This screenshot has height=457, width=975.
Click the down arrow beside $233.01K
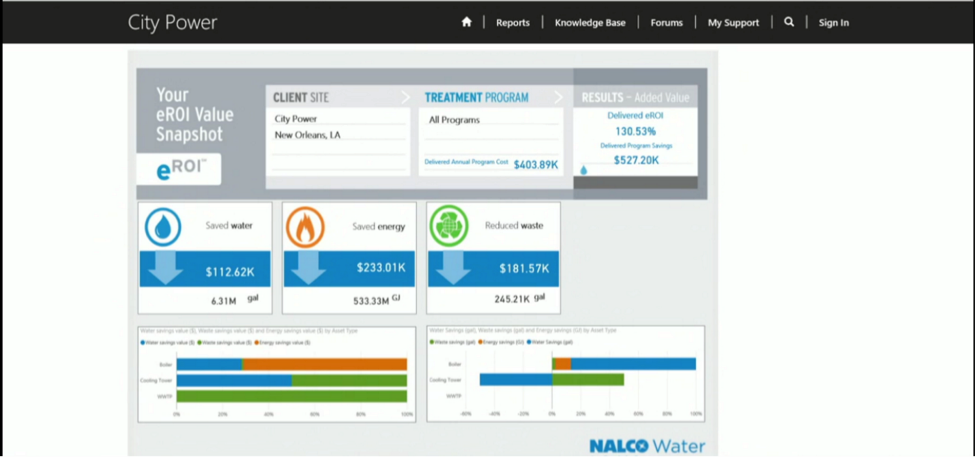coord(308,268)
